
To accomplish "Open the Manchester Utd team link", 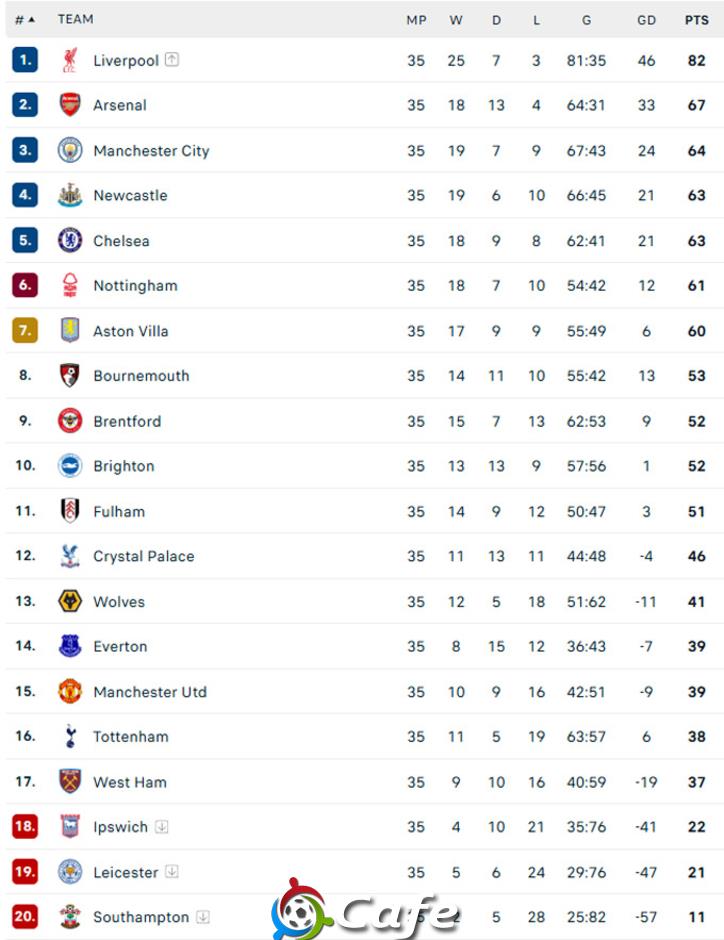I will click(150, 692).
